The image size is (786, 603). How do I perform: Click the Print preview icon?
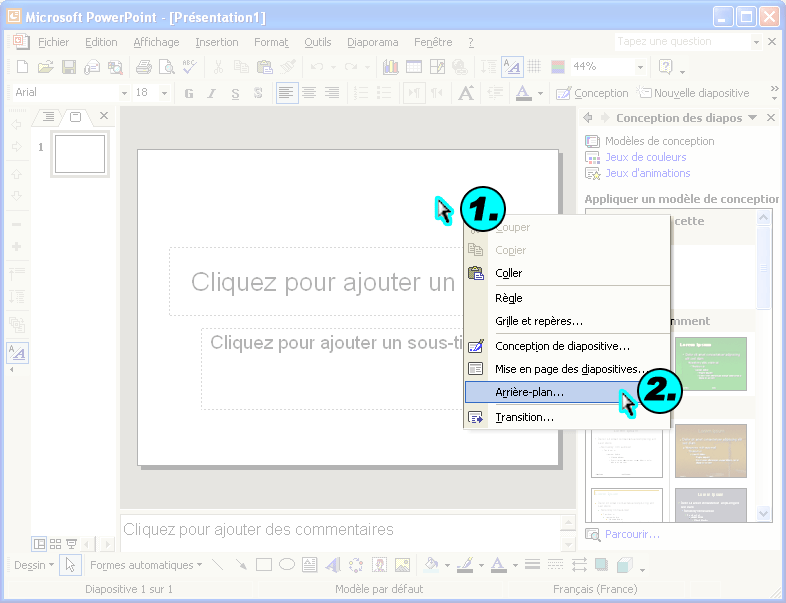pos(166,67)
